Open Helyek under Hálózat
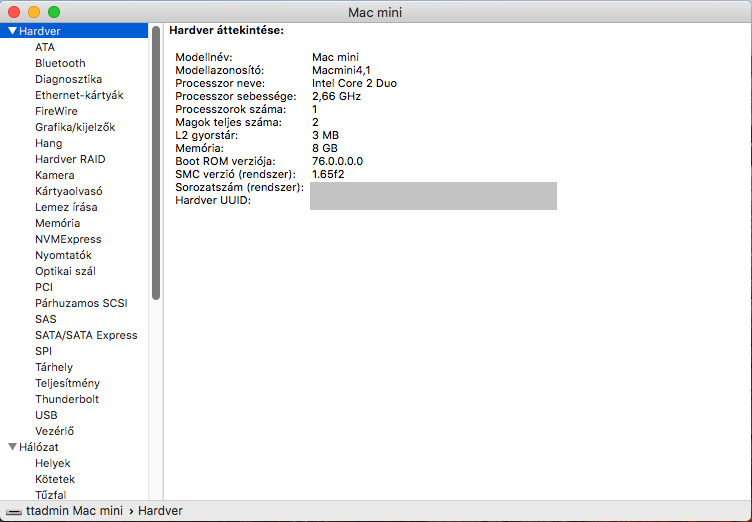 coord(53,463)
